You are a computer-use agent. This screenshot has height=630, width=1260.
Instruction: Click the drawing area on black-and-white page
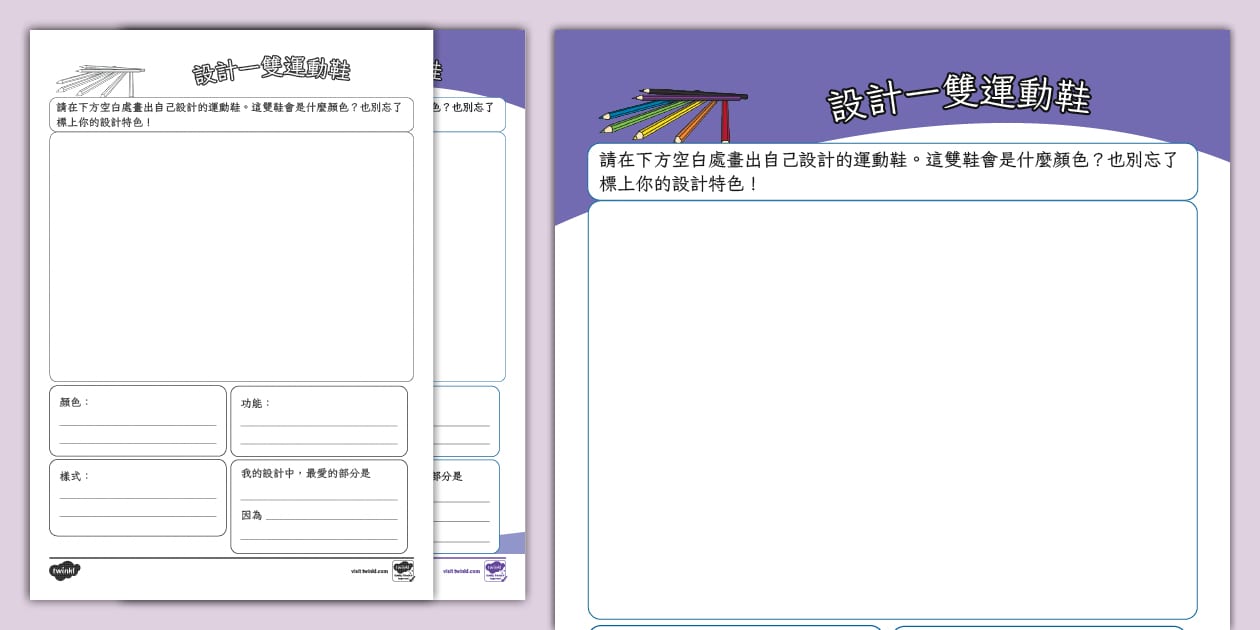coord(231,256)
